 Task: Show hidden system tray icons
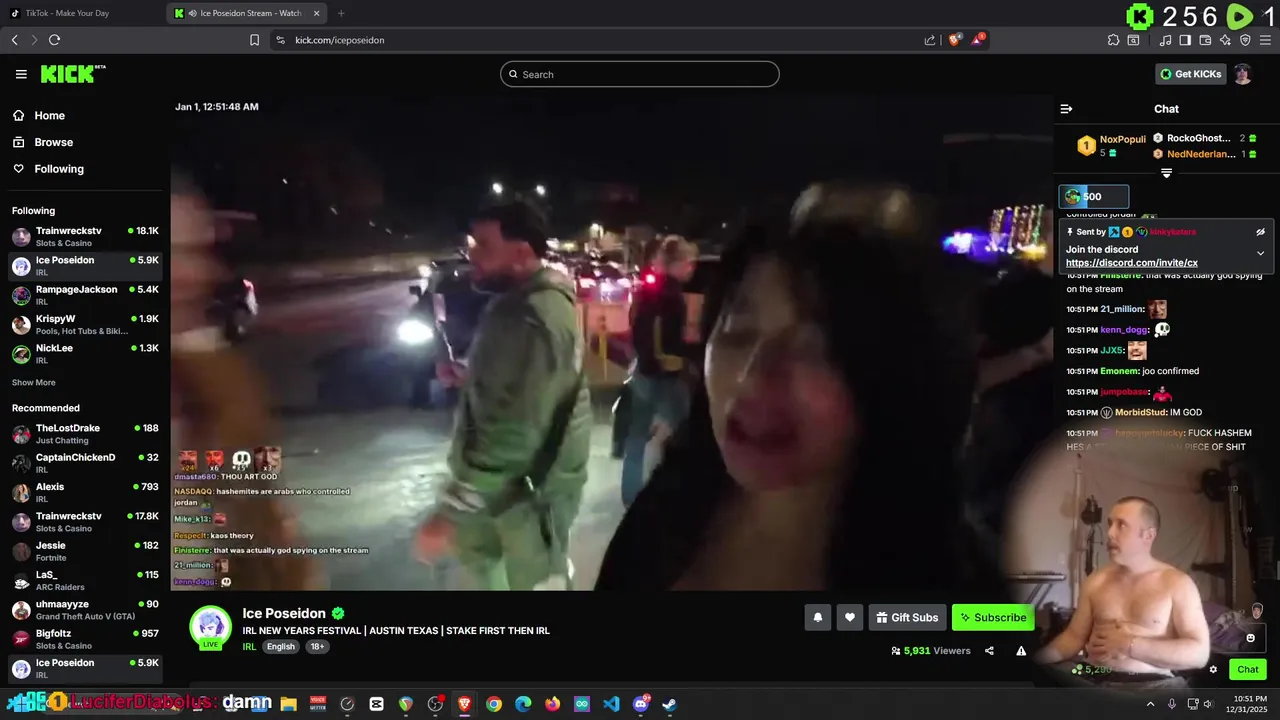tap(1149, 704)
